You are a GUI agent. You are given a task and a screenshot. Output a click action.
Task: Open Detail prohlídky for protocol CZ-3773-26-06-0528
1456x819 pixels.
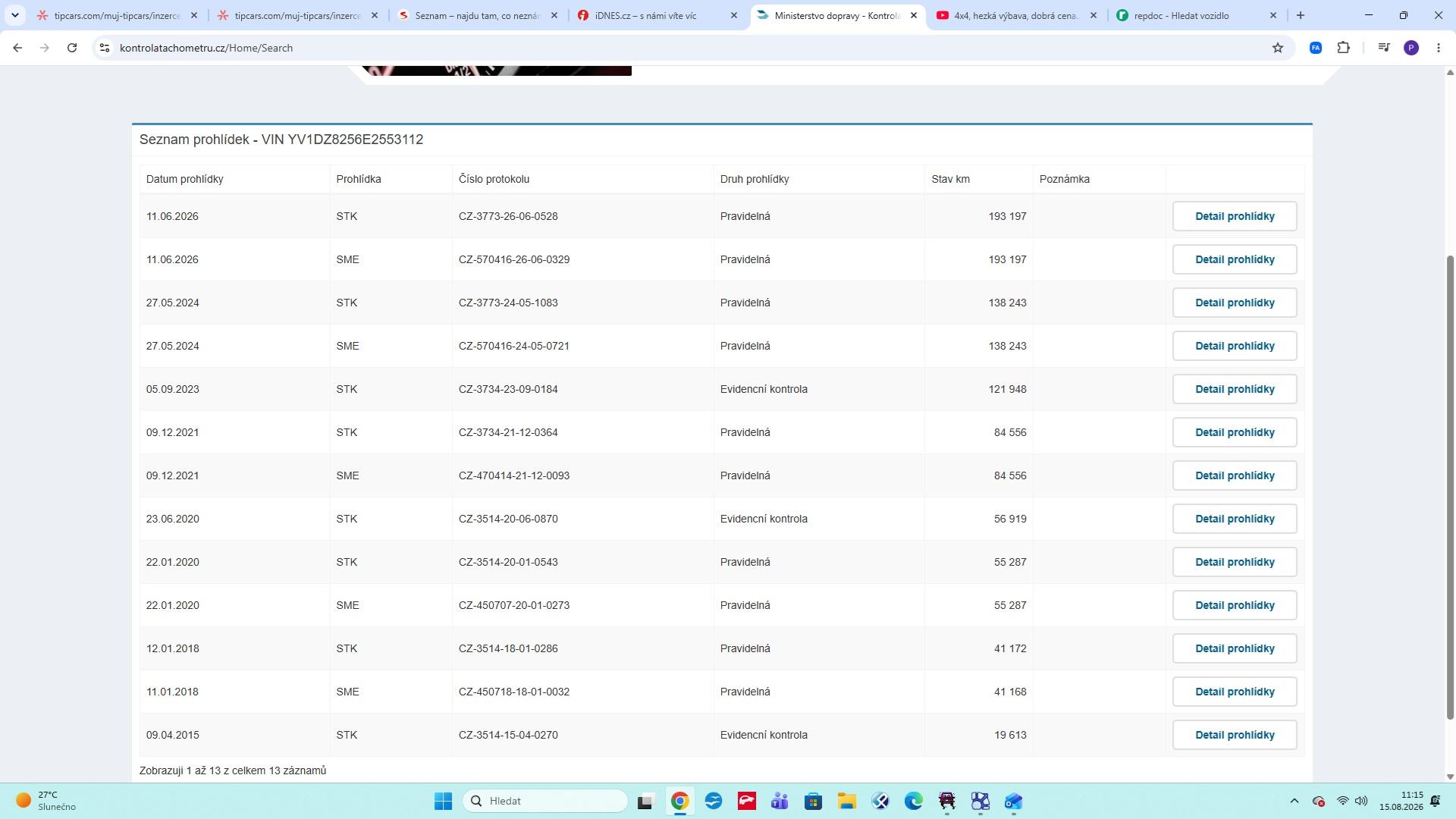1235,216
